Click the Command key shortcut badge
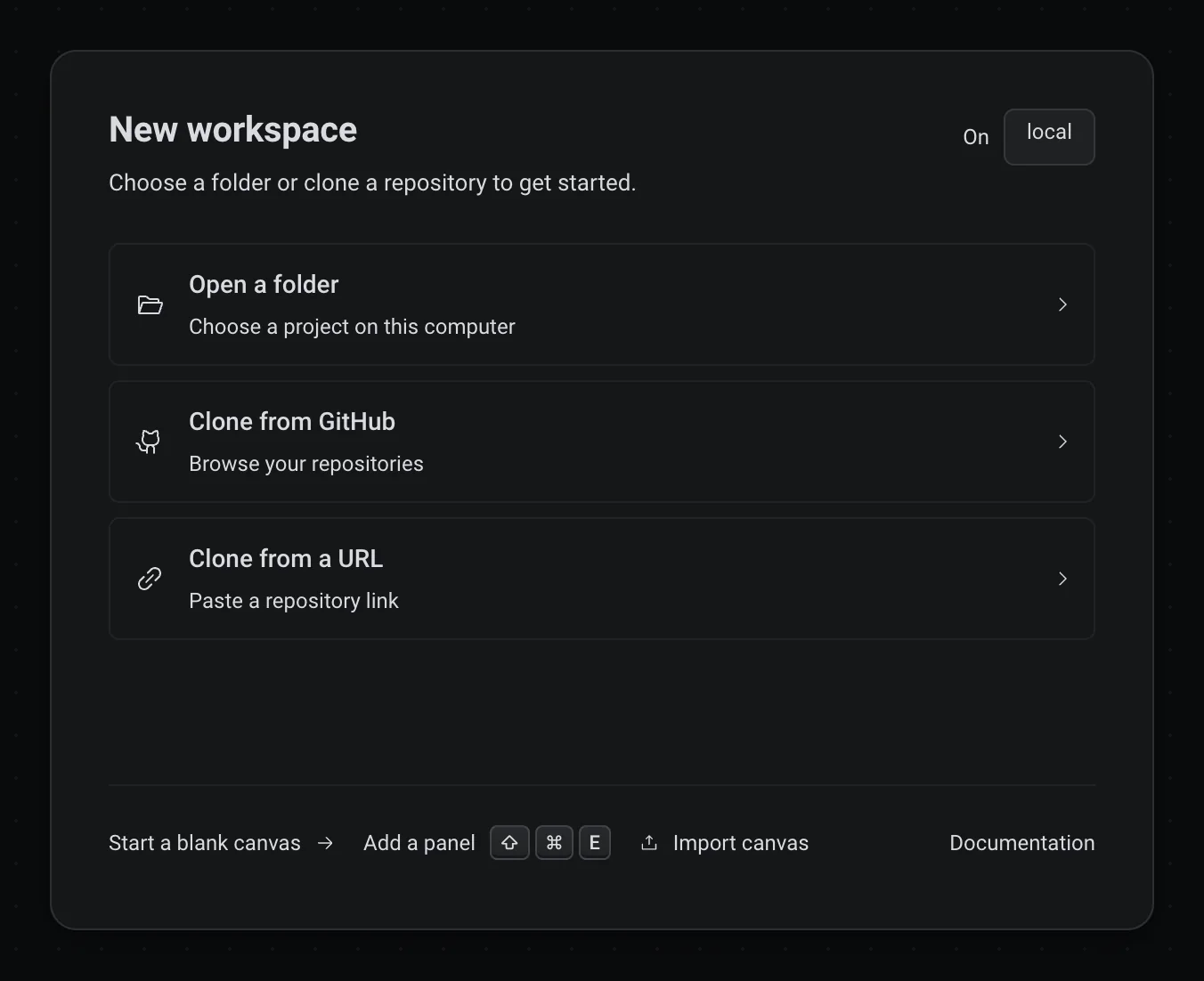The width and height of the screenshot is (1204, 981). (554, 842)
